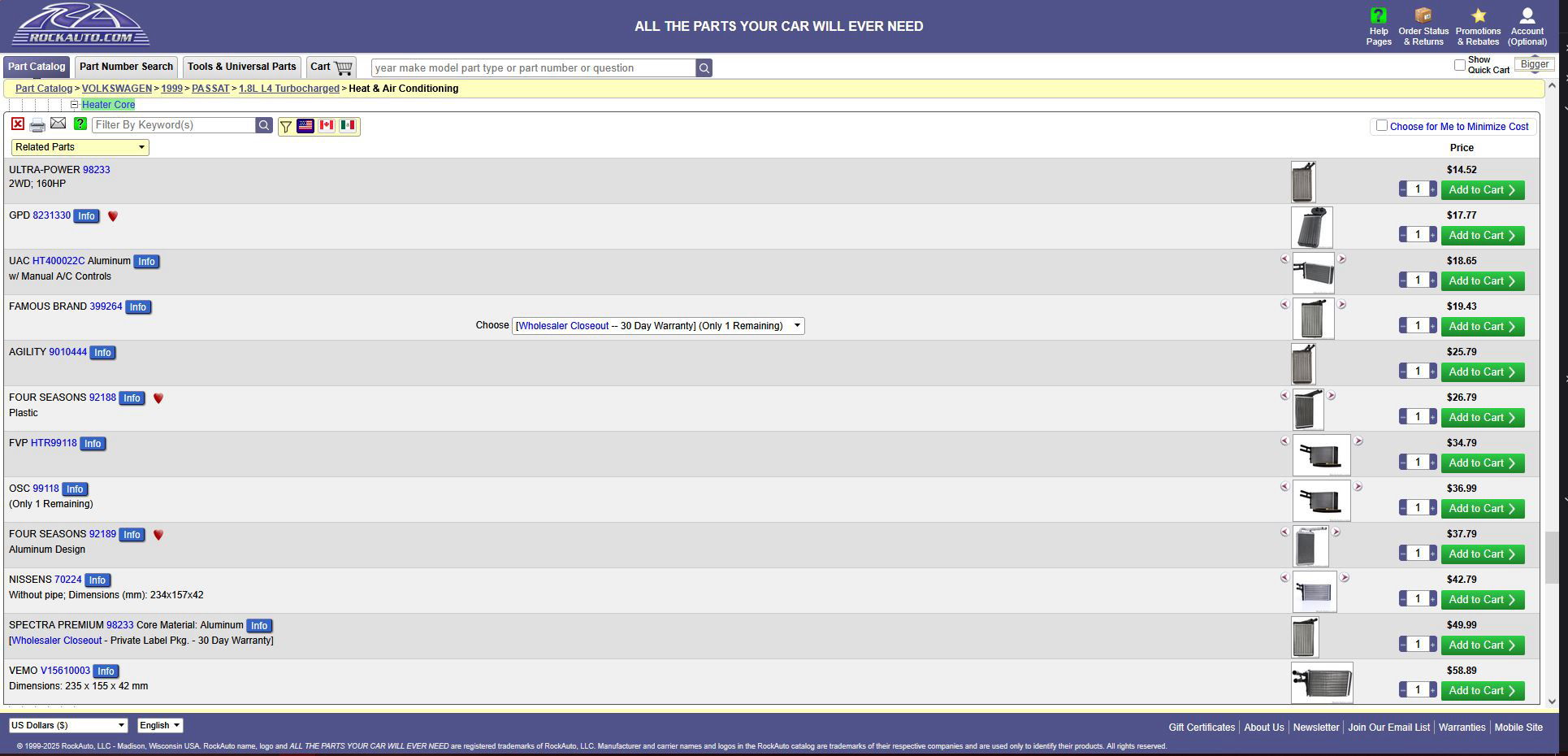Click the Bigger text size button
Image resolution: width=1568 pixels, height=756 pixels.
(x=1534, y=64)
